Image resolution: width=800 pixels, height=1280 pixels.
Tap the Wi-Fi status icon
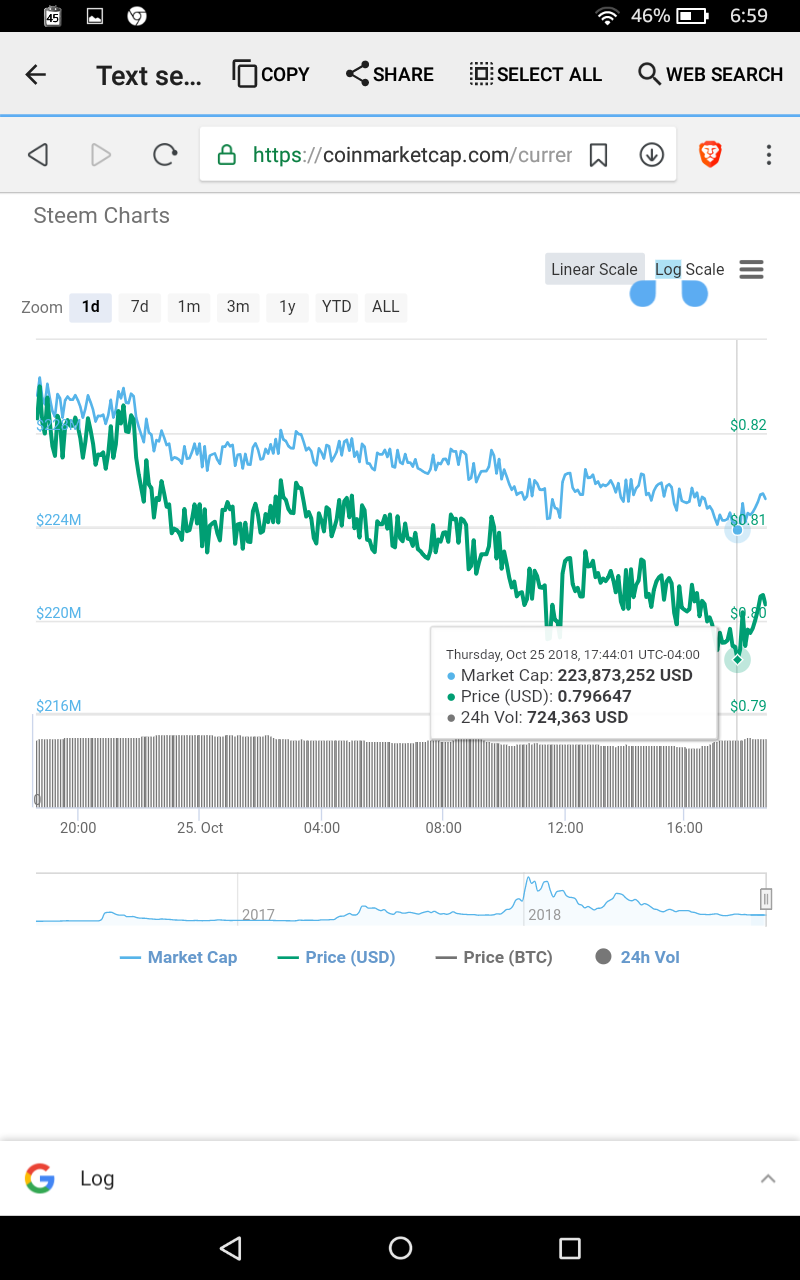pyautogui.click(x=607, y=15)
